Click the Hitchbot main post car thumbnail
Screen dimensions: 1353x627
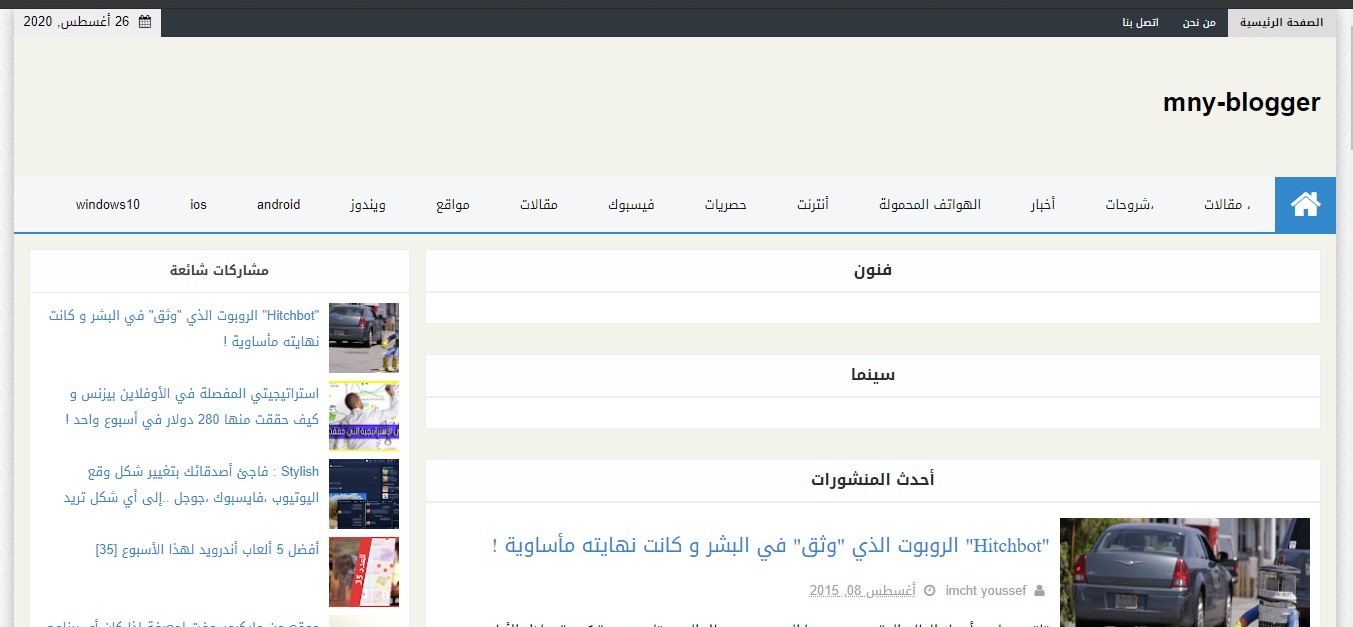point(1185,572)
